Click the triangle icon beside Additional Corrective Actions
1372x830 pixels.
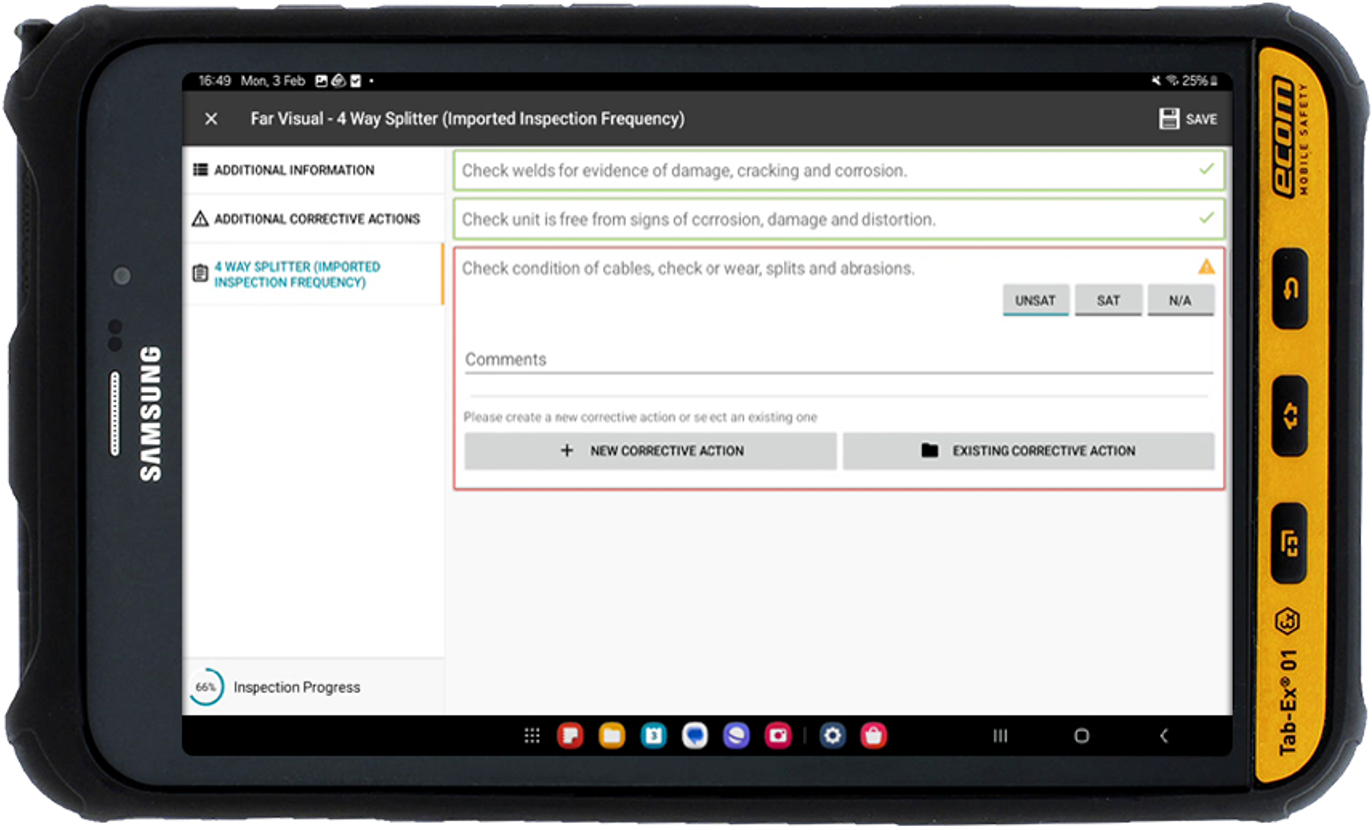[200, 219]
